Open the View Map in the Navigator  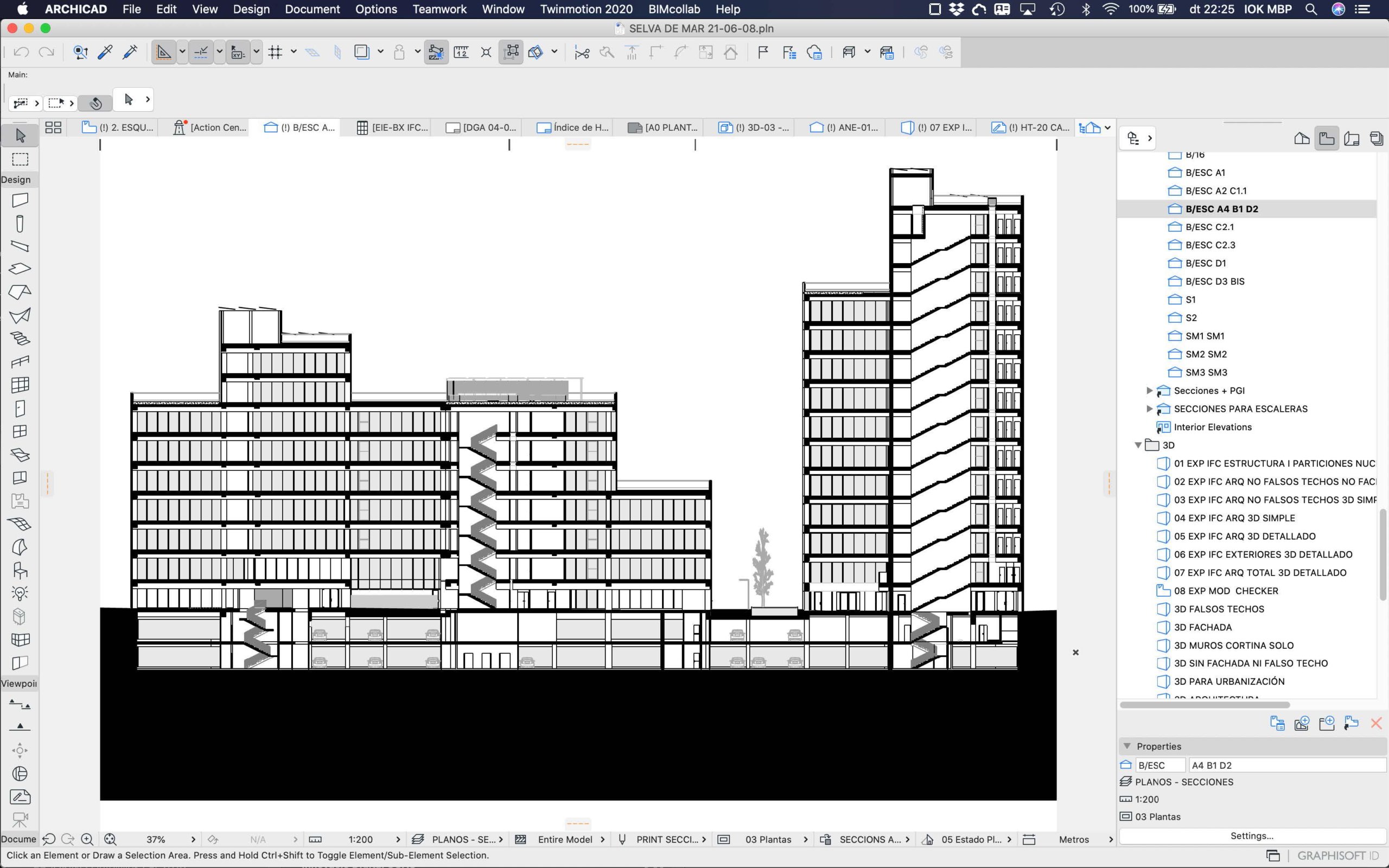click(1327, 138)
